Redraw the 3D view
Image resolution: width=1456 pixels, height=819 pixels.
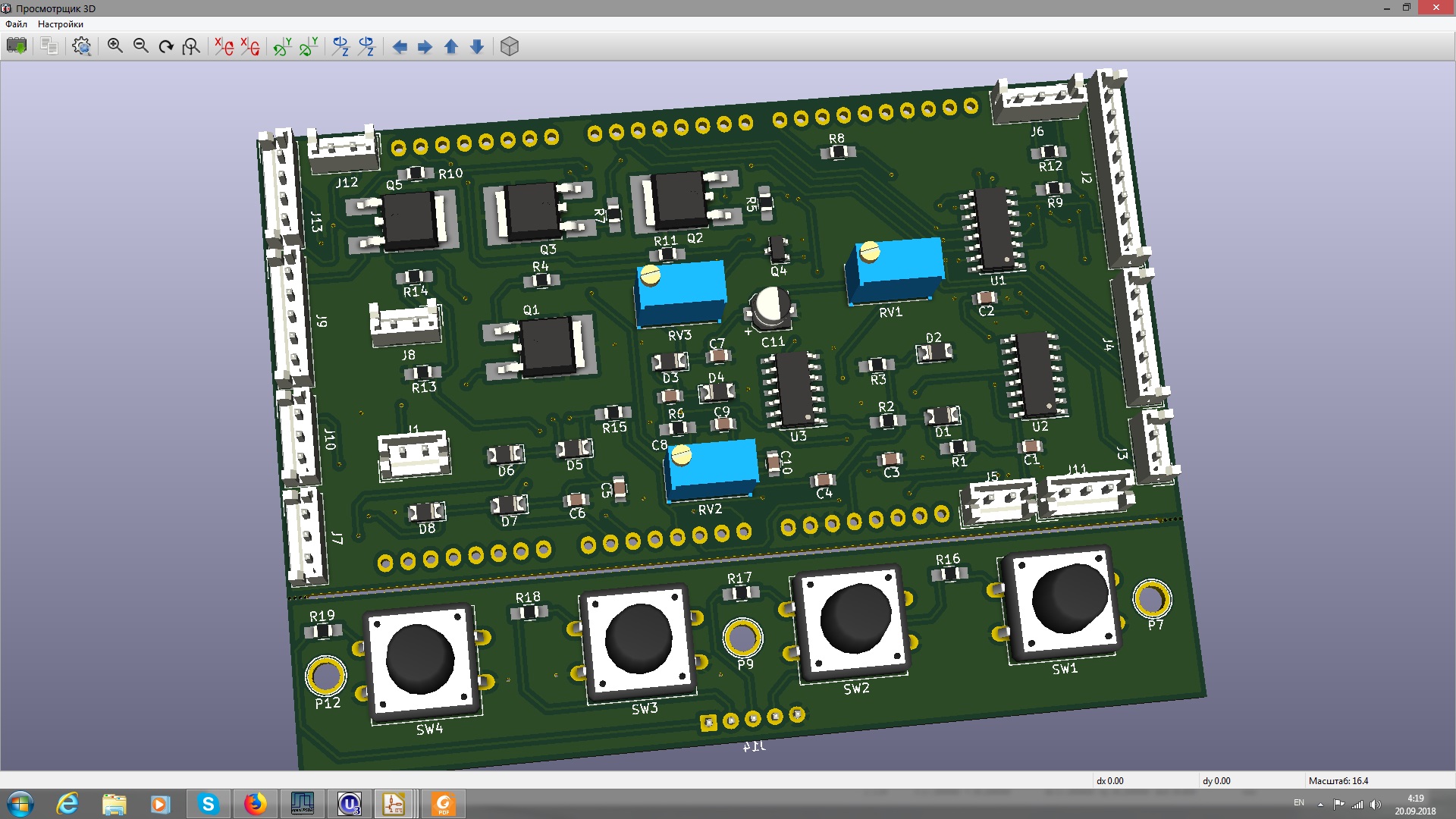click(166, 46)
